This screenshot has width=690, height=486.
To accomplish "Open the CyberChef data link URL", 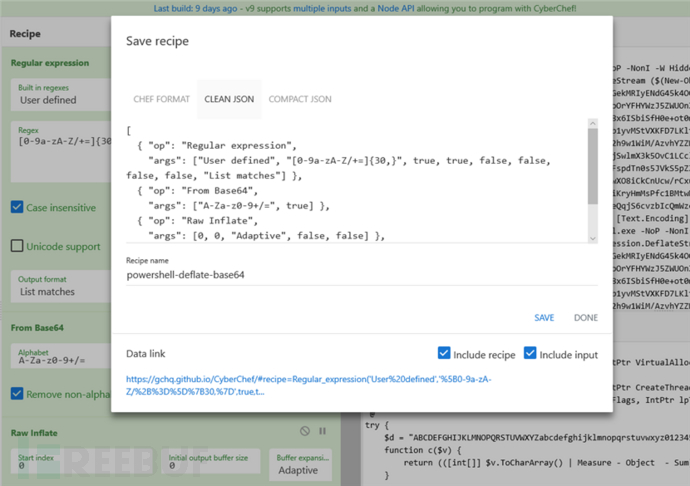I will 308,385.
